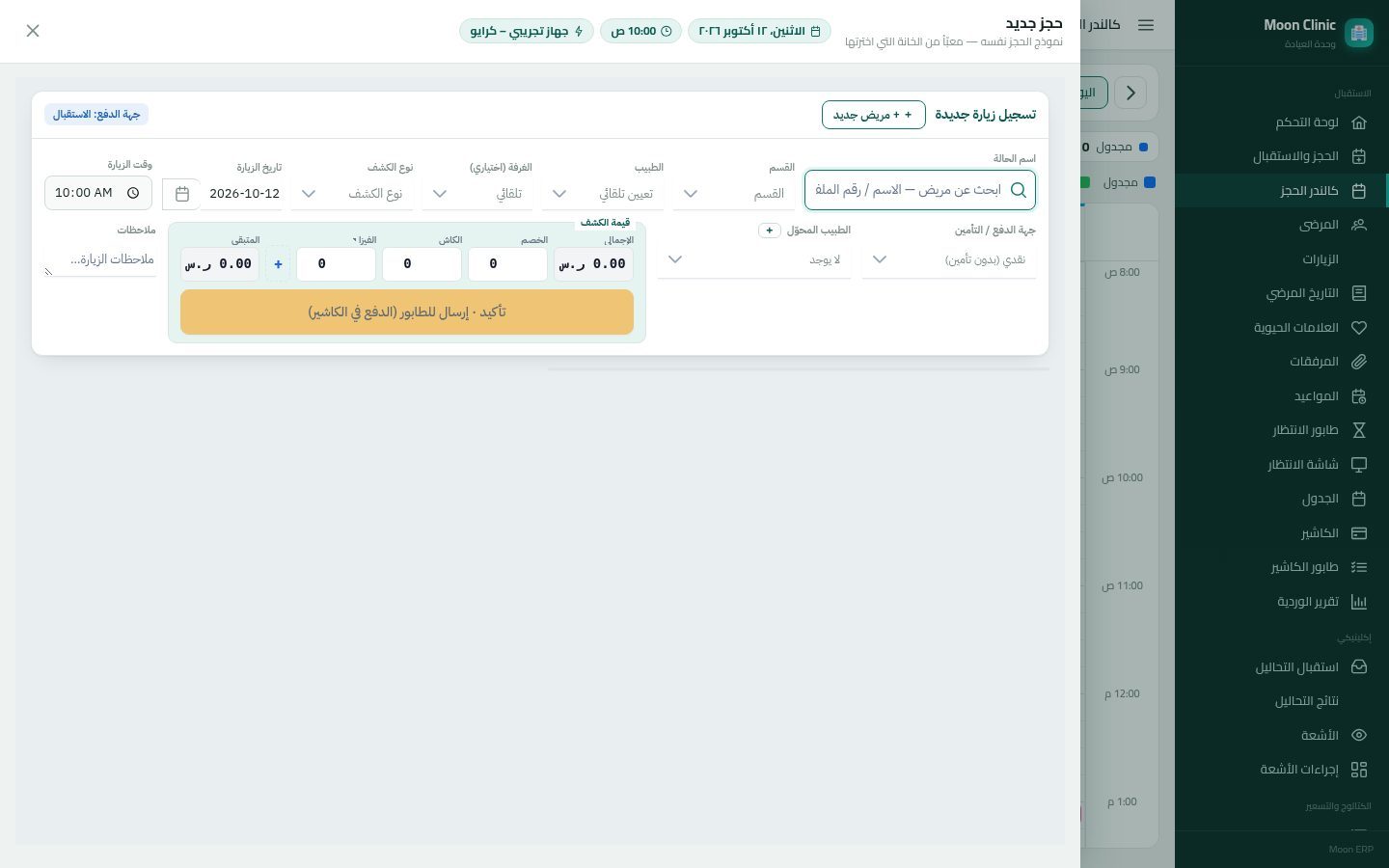Open the hamburger menu behind the panel
This screenshot has height=868, width=1389.
(x=1146, y=25)
